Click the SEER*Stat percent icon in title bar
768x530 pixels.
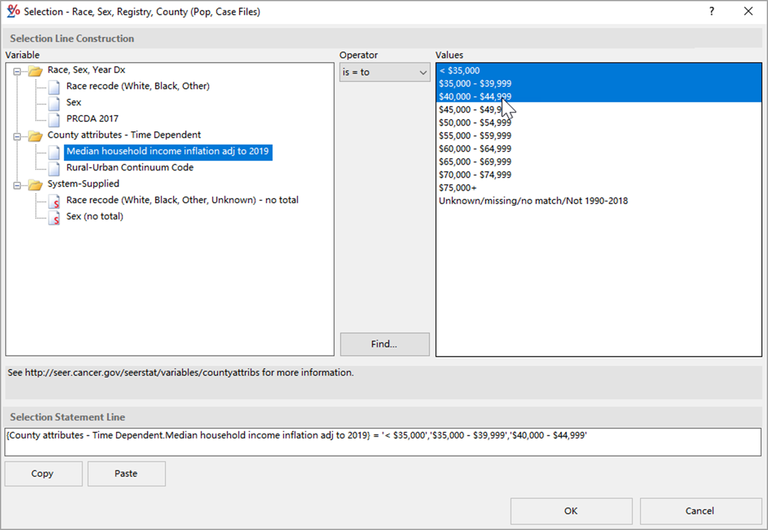(13, 11)
